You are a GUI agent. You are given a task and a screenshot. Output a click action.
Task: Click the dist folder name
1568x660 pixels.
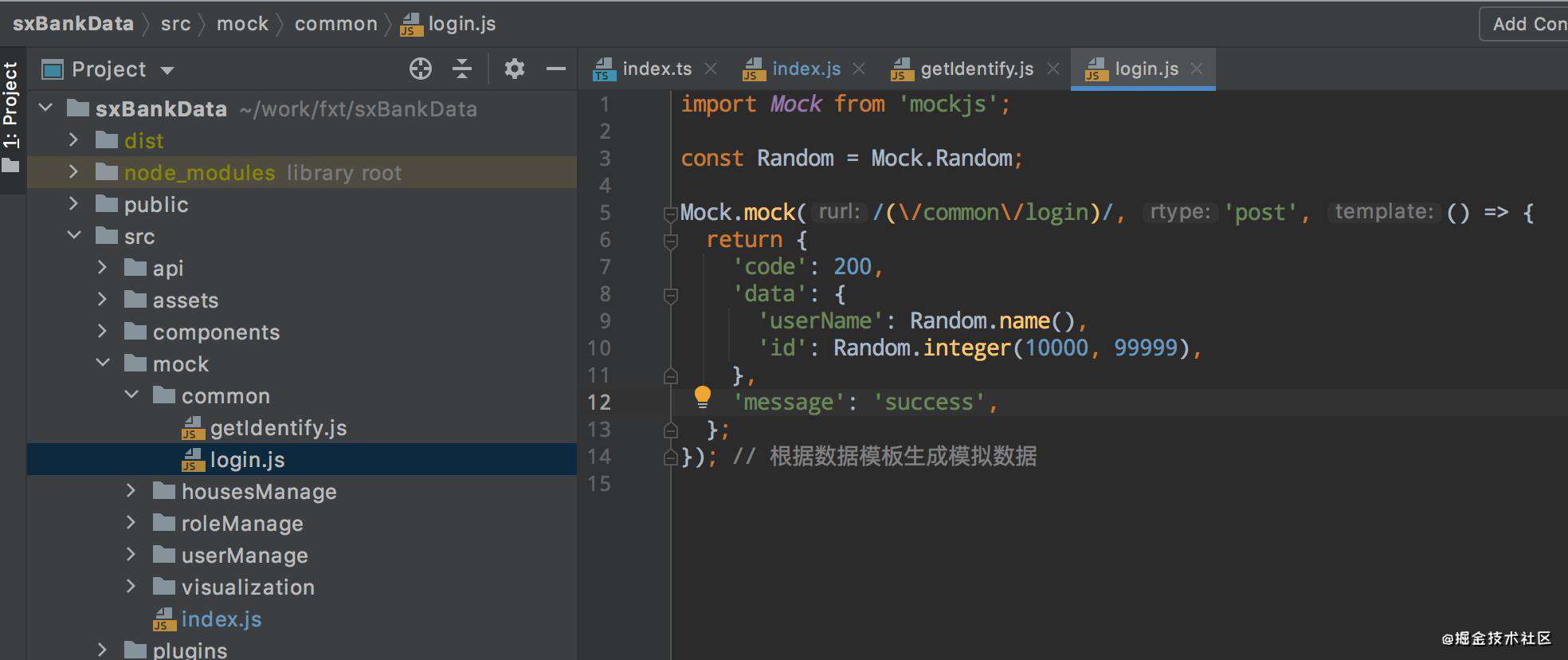click(x=143, y=141)
